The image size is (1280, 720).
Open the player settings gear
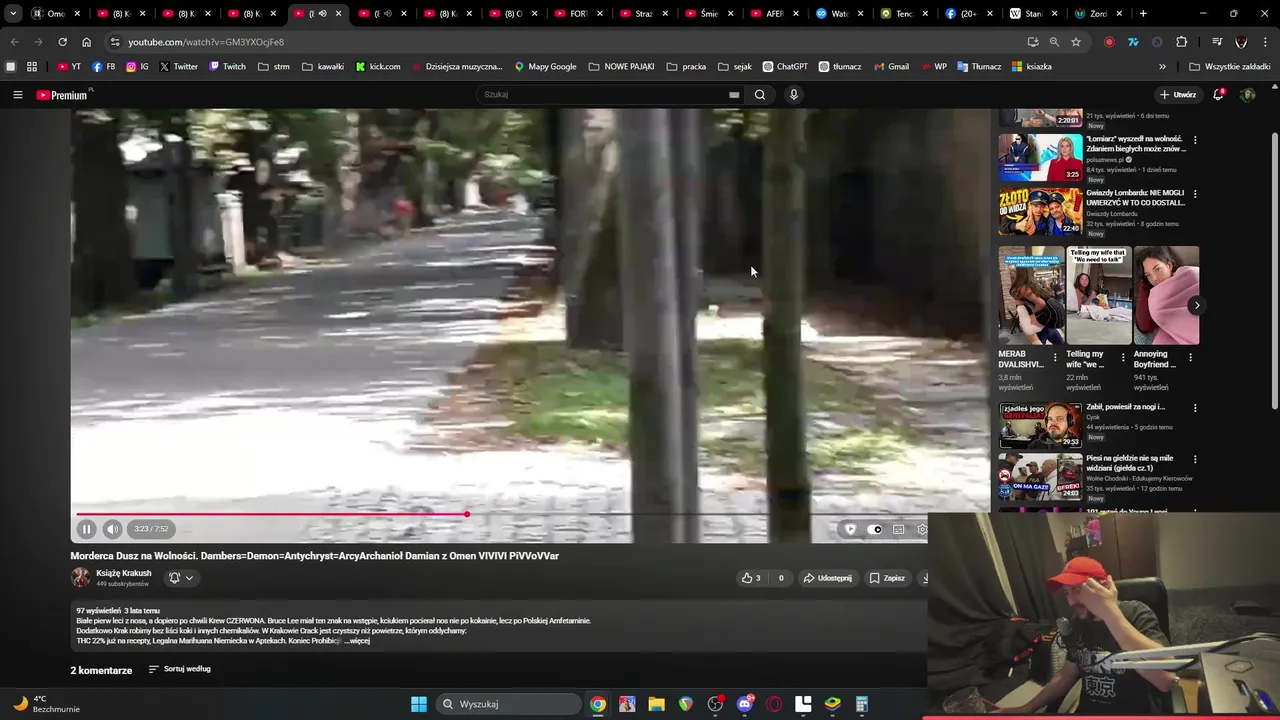pyautogui.click(x=921, y=529)
